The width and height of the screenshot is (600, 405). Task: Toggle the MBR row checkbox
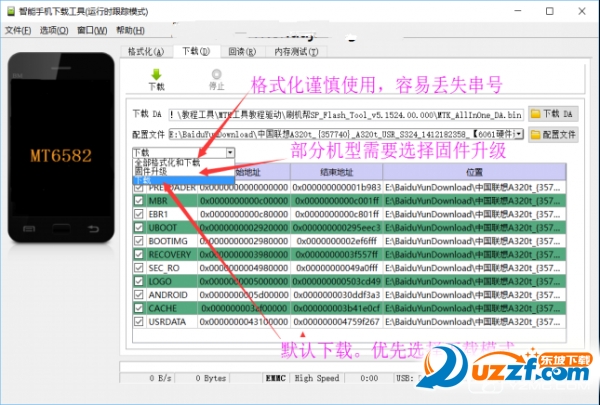point(139,201)
